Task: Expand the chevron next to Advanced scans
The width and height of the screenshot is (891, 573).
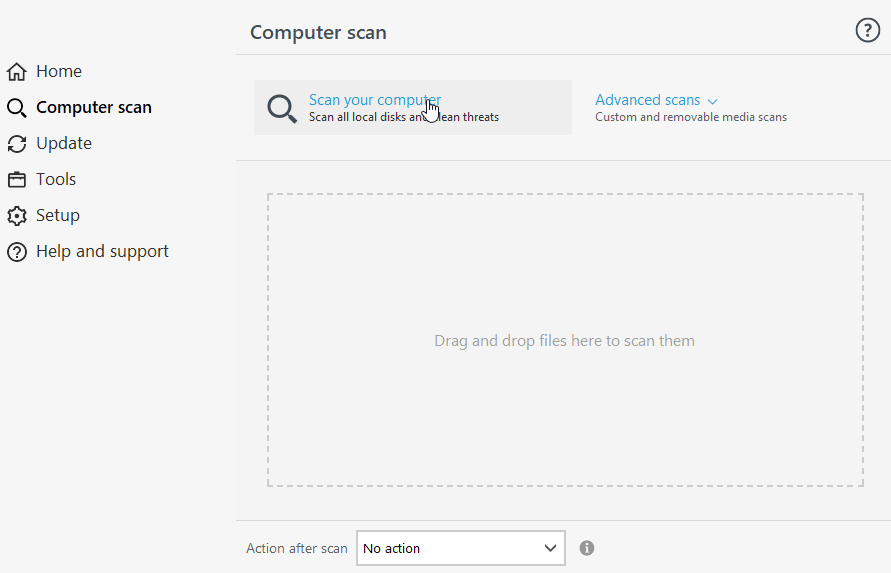Action: tap(713, 101)
